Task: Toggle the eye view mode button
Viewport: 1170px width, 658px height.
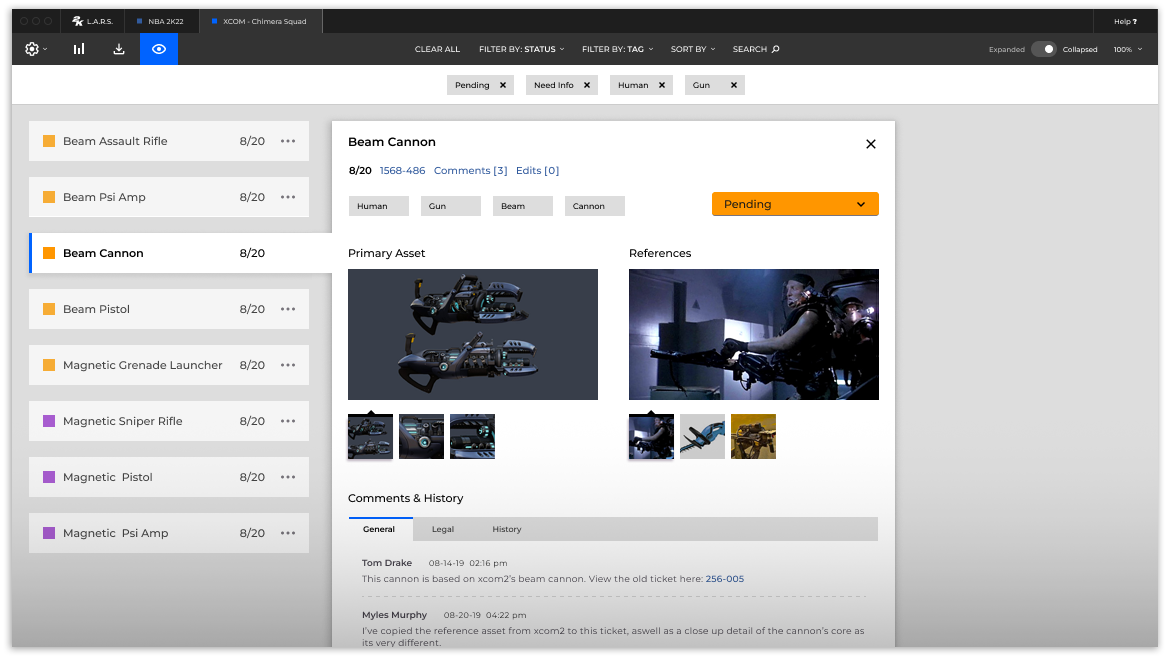Action: point(159,49)
